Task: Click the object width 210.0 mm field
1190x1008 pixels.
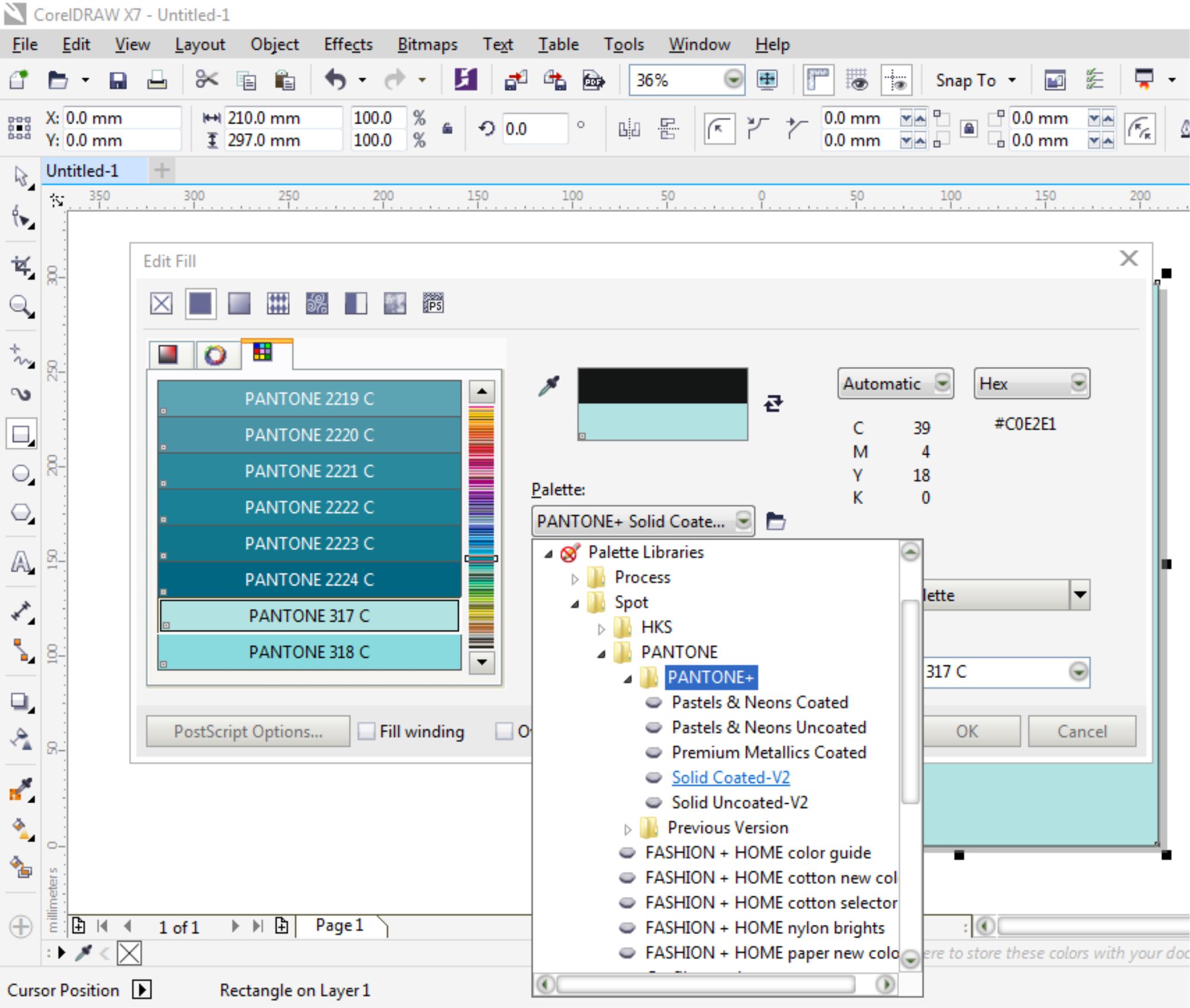Action: coord(283,118)
